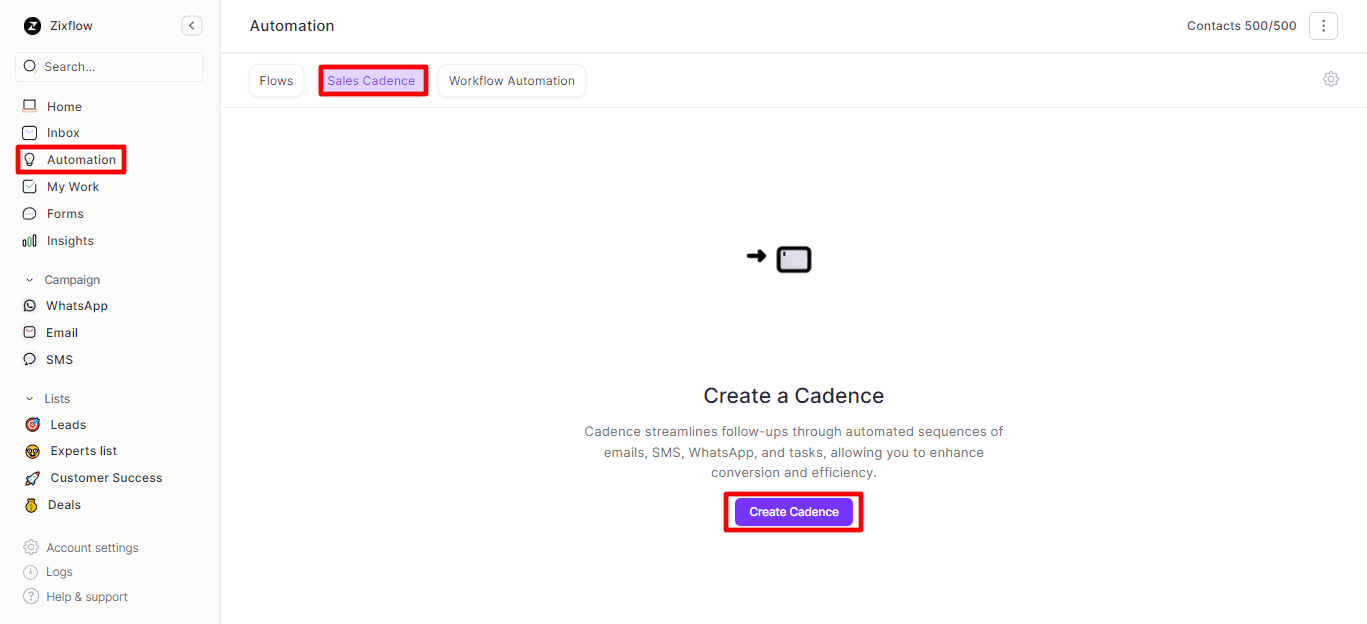
Task: Open the Email campaign icon in sidebar
Action: tap(30, 333)
